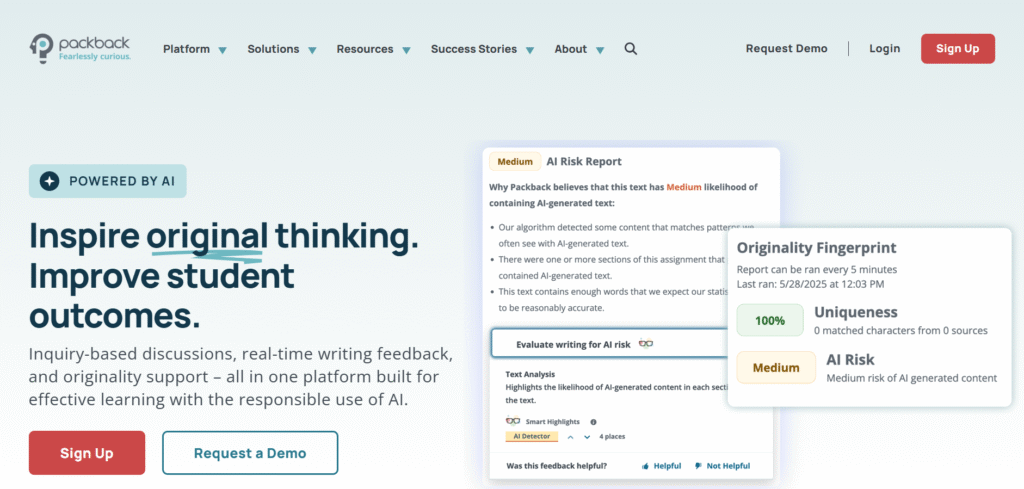Open the About menu

coord(571,49)
